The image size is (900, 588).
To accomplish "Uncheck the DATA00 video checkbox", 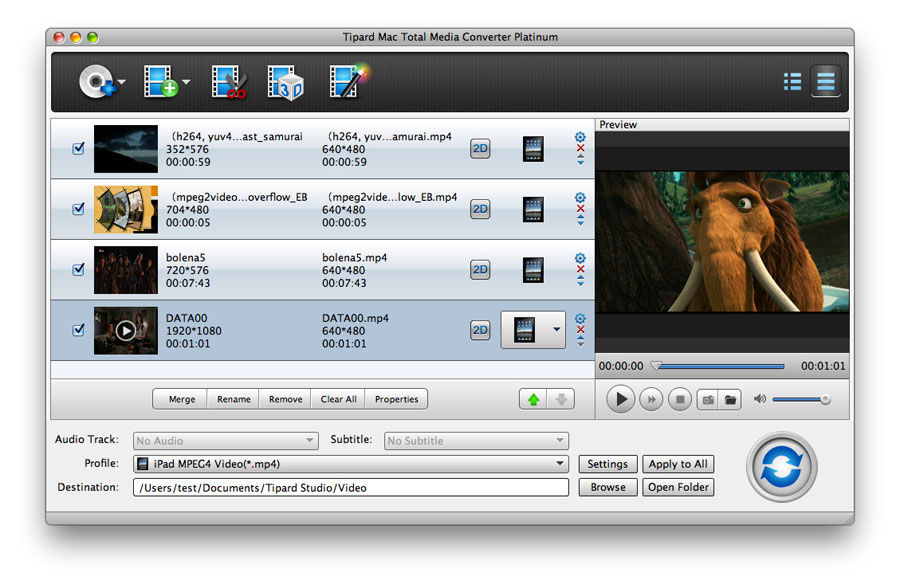I will 79,330.
